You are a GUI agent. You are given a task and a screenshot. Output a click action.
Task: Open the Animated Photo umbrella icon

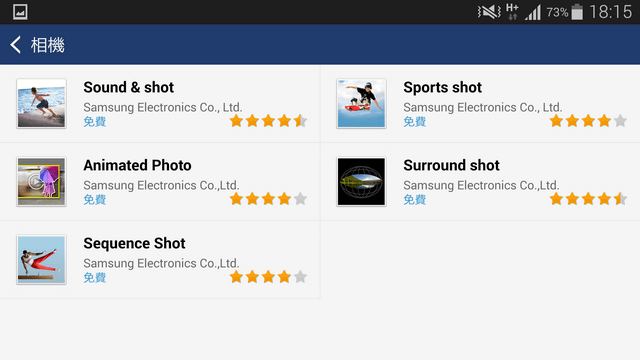pyautogui.click(x=41, y=182)
